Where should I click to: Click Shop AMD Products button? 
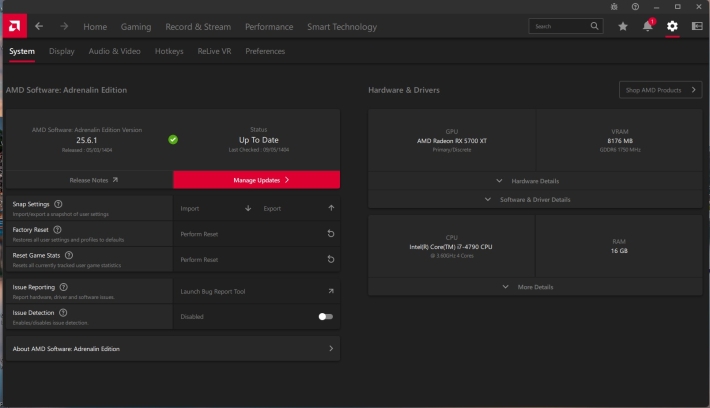tap(660, 90)
